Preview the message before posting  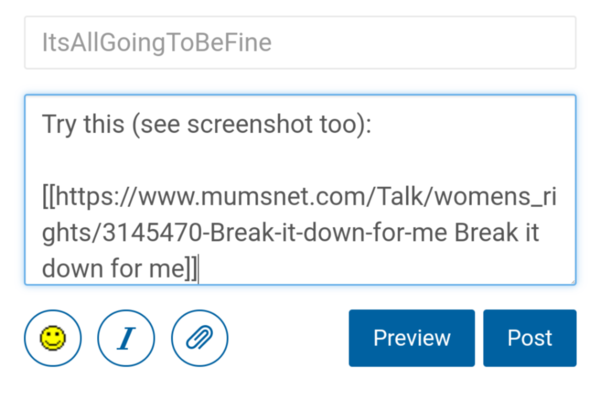point(411,338)
